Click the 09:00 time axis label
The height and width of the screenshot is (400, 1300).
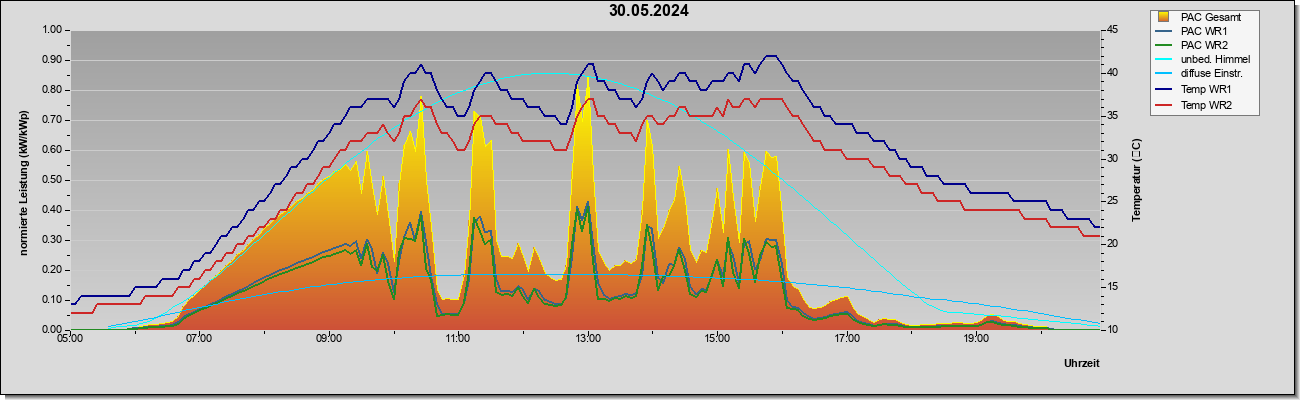tap(328, 340)
